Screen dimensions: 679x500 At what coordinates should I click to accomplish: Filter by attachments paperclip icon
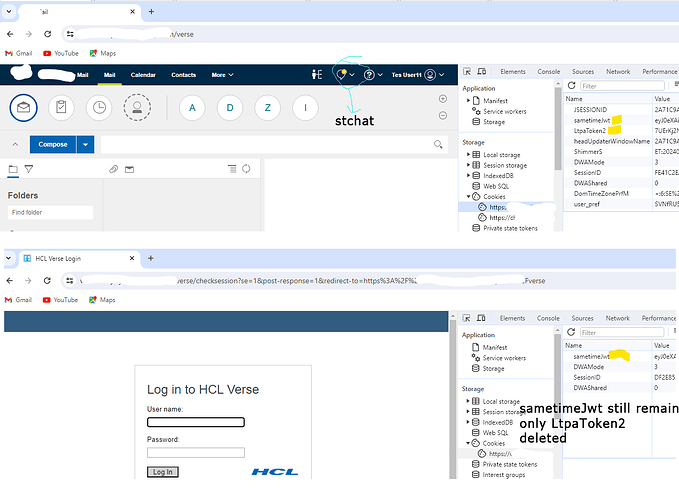(x=113, y=169)
